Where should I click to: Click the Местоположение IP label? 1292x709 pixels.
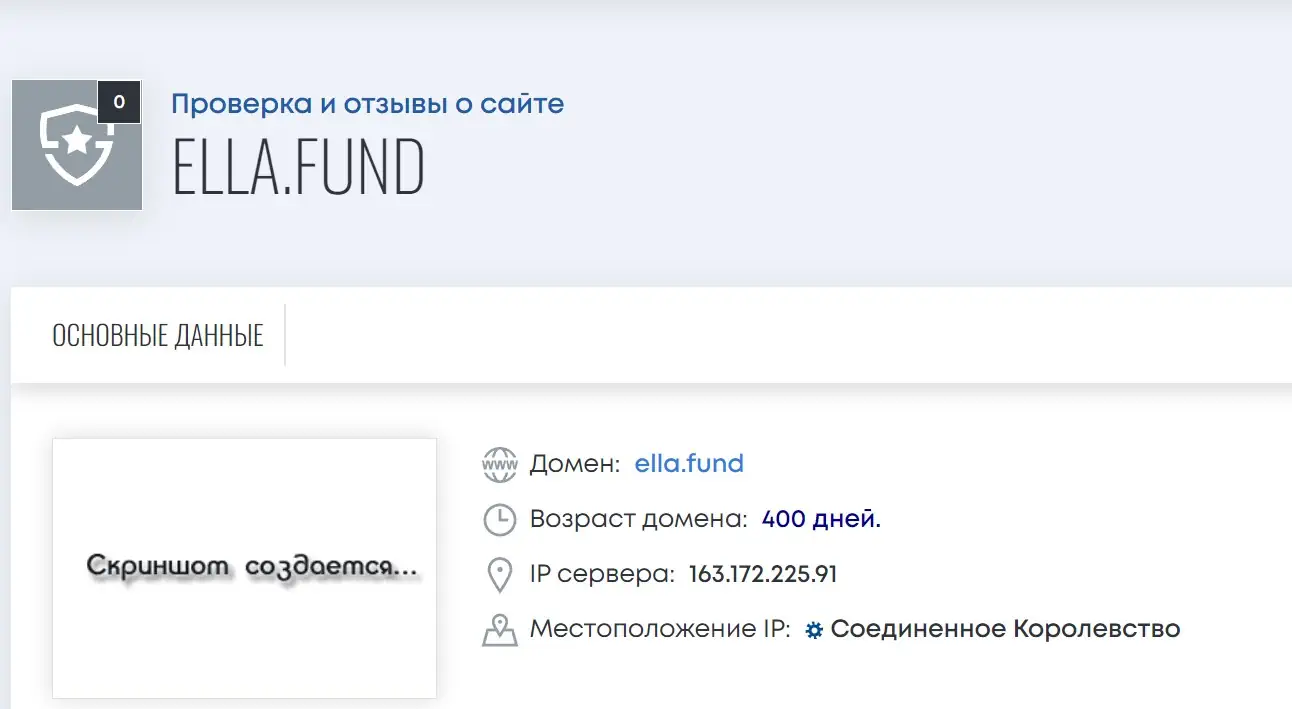(x=660, y=630)
